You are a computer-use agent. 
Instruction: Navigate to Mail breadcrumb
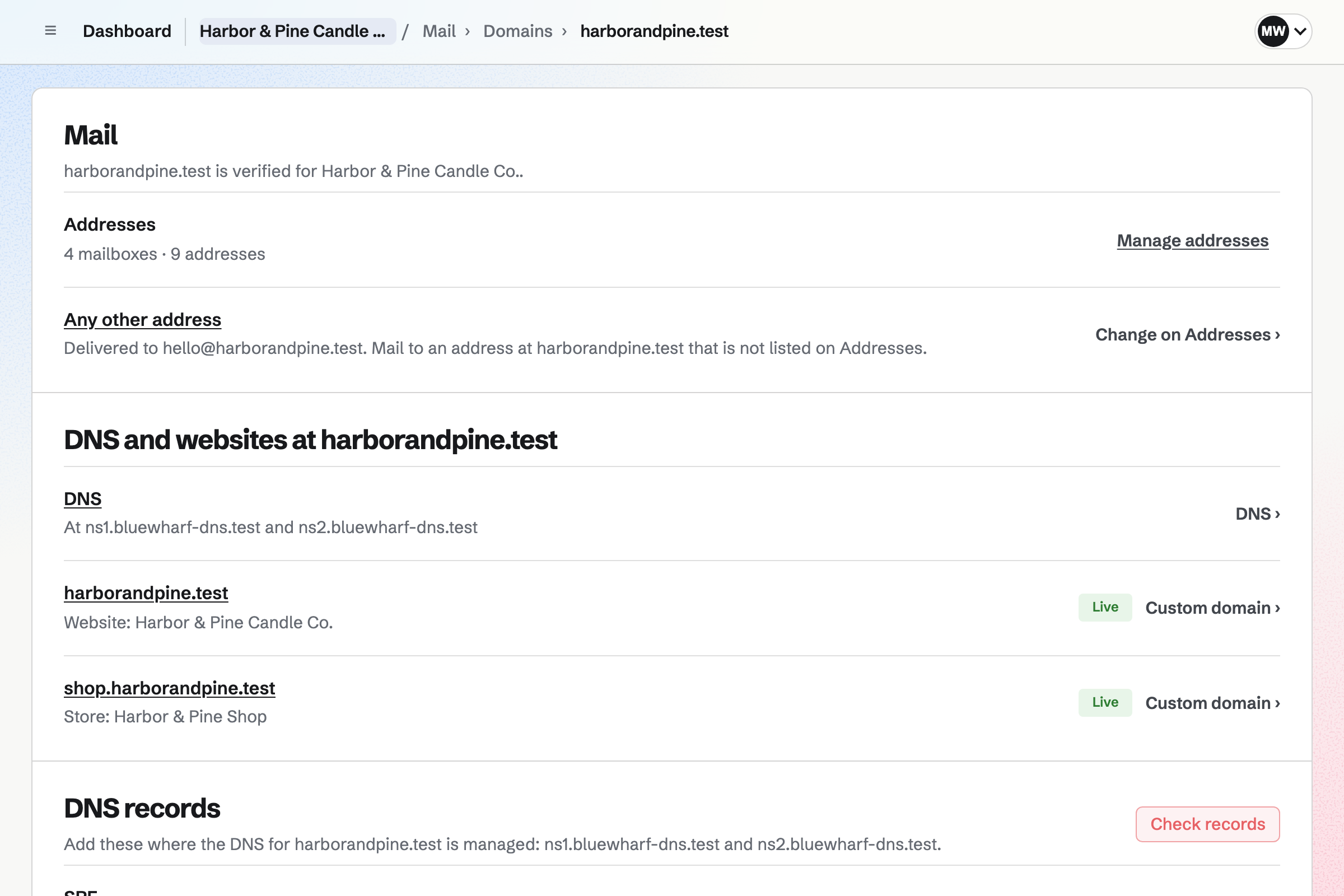click(x=439, y=31)
